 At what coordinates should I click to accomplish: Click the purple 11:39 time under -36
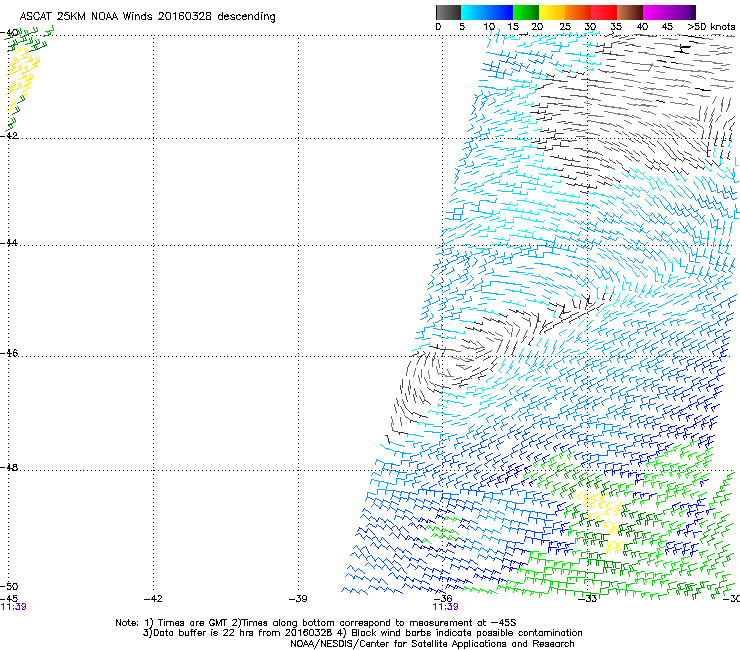tap(445, 607)
